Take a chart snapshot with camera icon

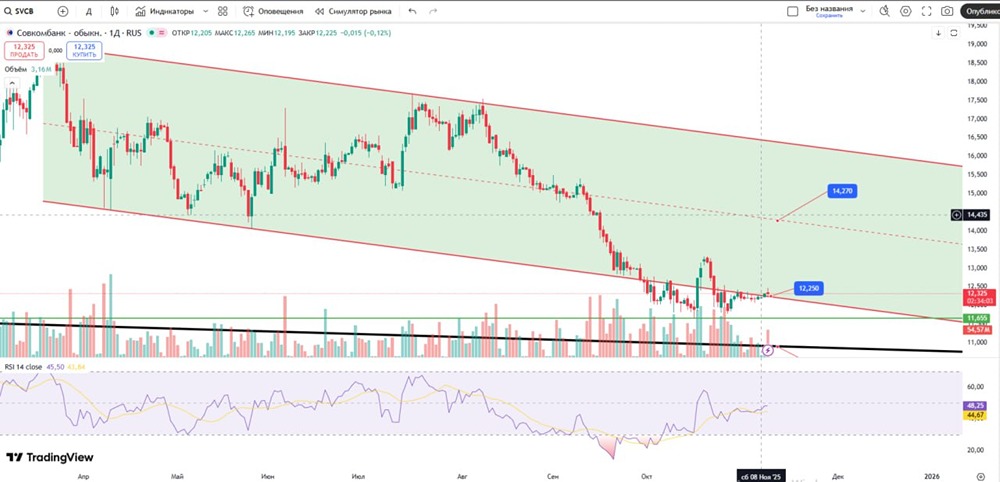point(947,11)
